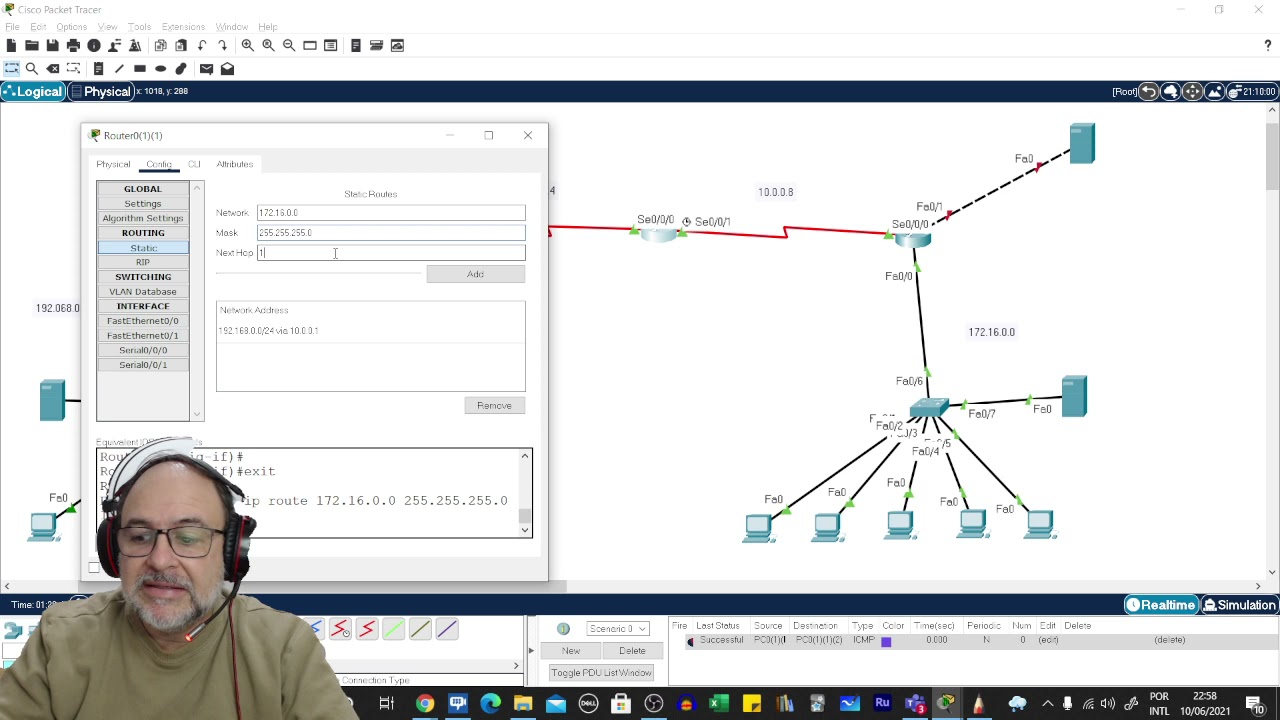This screenshot has width=1280, height=720.
Task: Click the server connected to Fa0/7
Action: tap(1074, 396)
